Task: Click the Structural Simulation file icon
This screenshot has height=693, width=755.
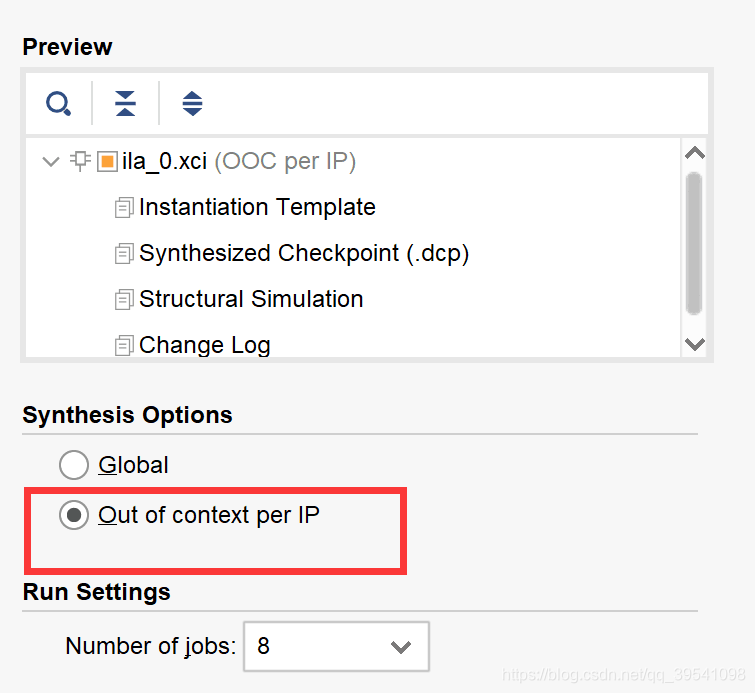Action: point(124,300)
